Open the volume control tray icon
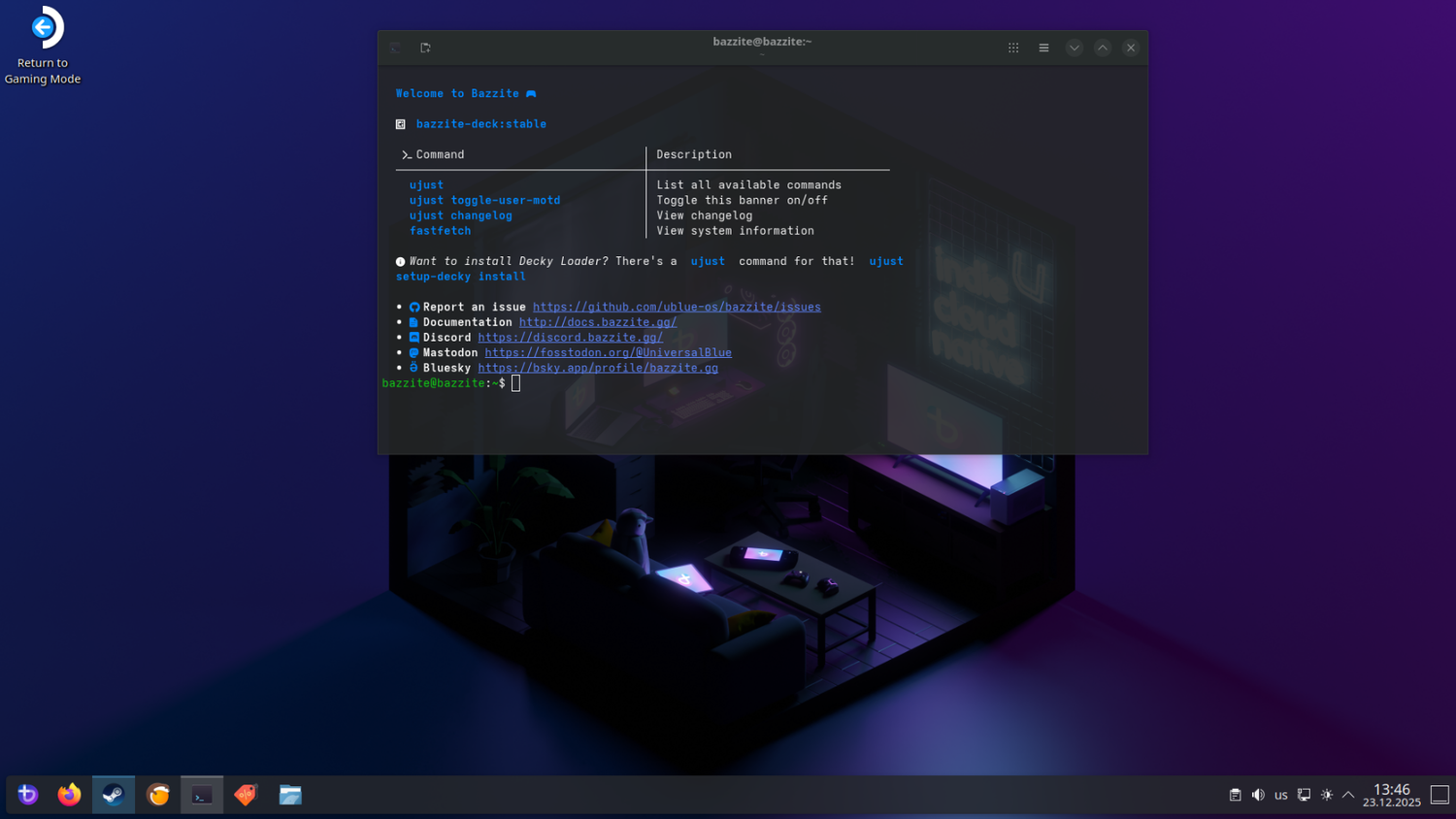The height and width of the screenshot is (819, 1456). 1258,795
